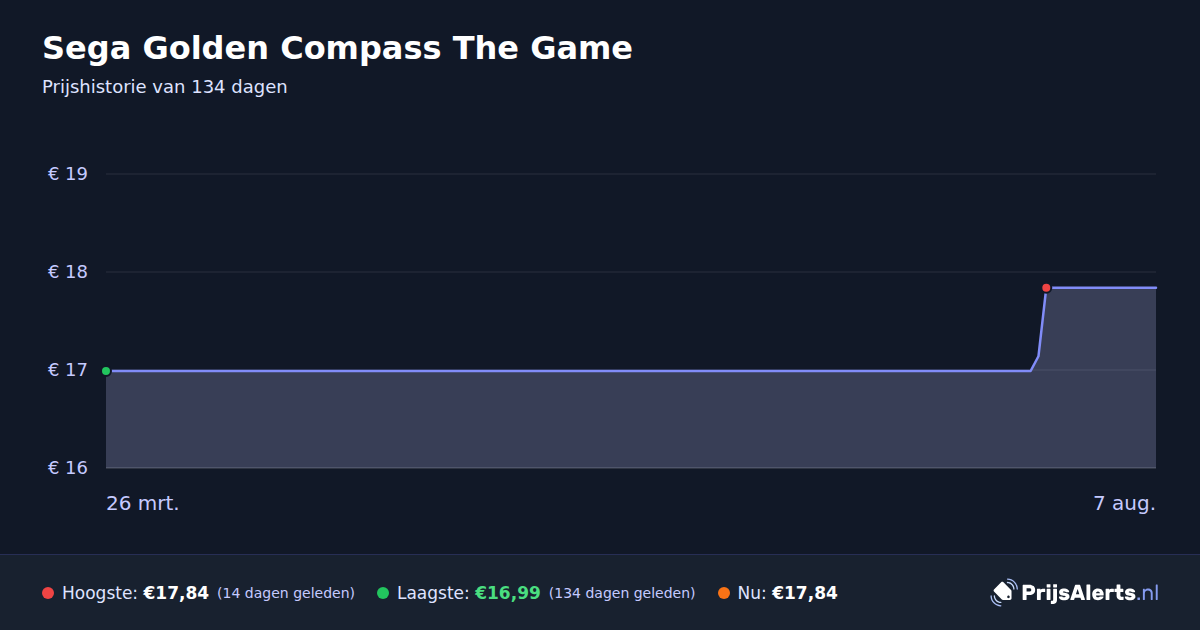1200x630 pixels.
Task: Click the Sega Golden Compass The Game title
Action: coord(337,48)
